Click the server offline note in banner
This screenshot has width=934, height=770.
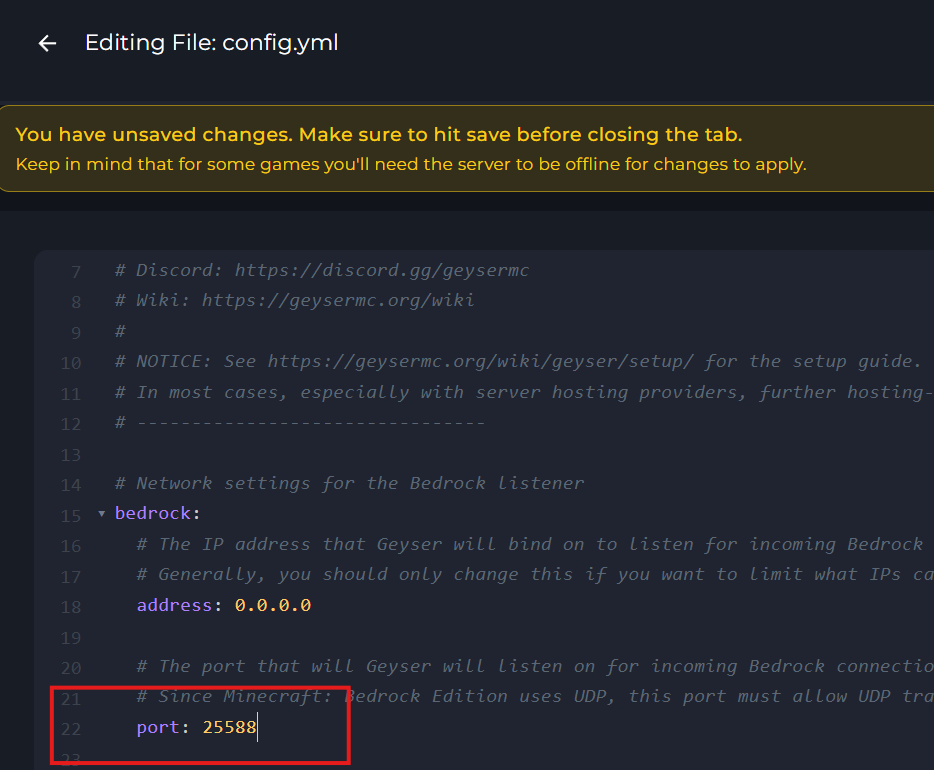coord(411,164)
